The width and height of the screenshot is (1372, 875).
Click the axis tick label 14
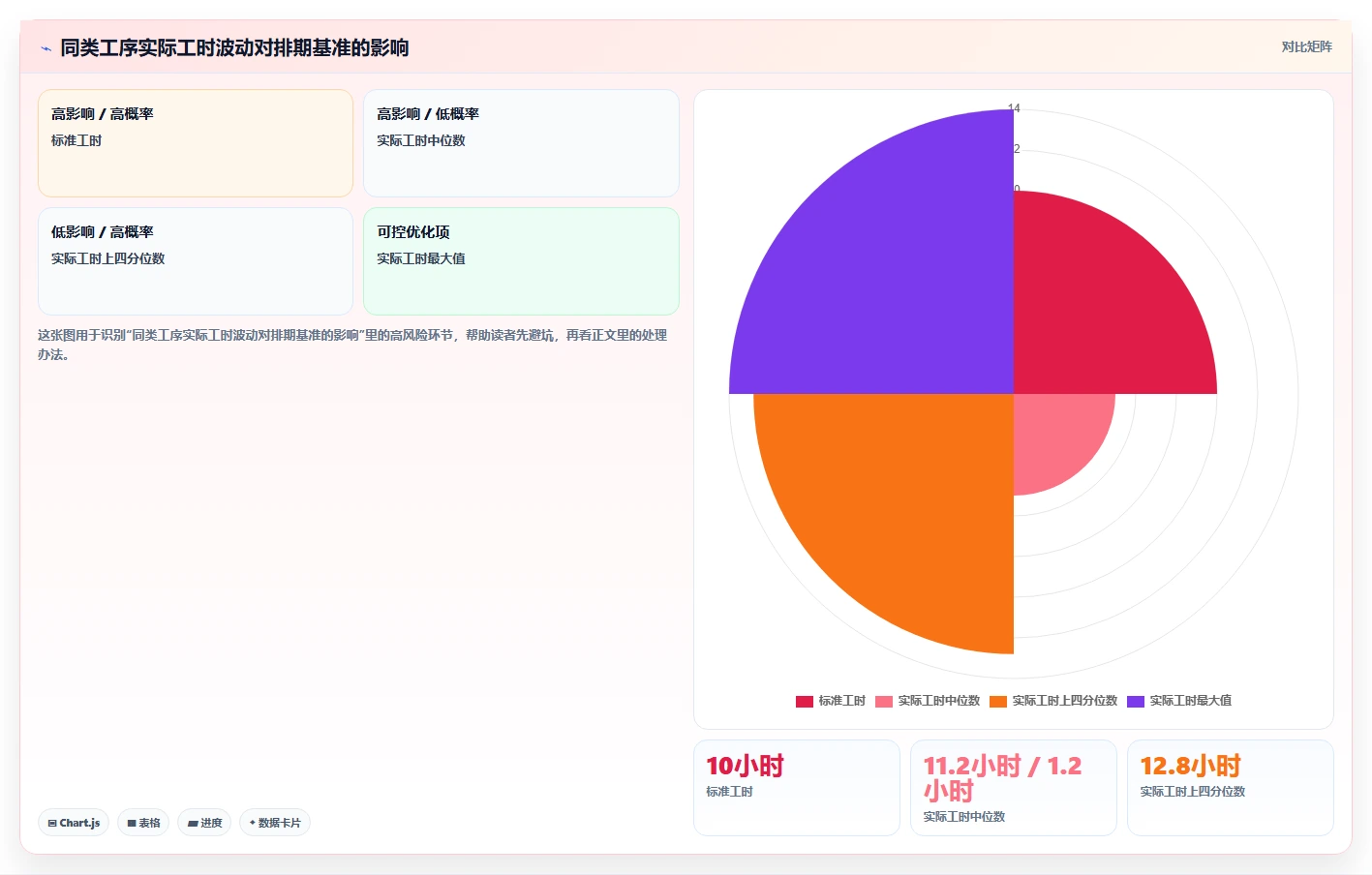1014,108
